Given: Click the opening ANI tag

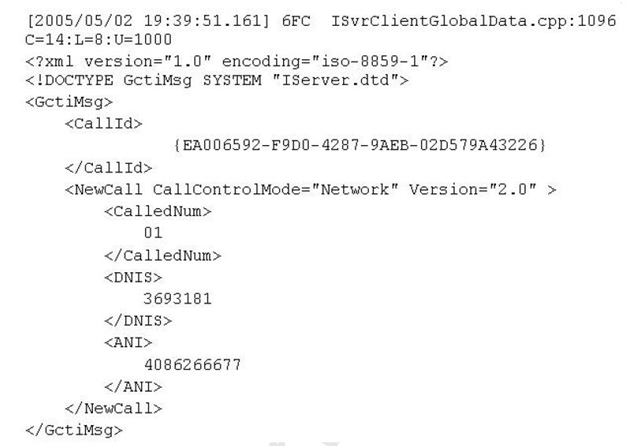Looking at the screenshot, I should pyautogui.click(x=128, y=343).
